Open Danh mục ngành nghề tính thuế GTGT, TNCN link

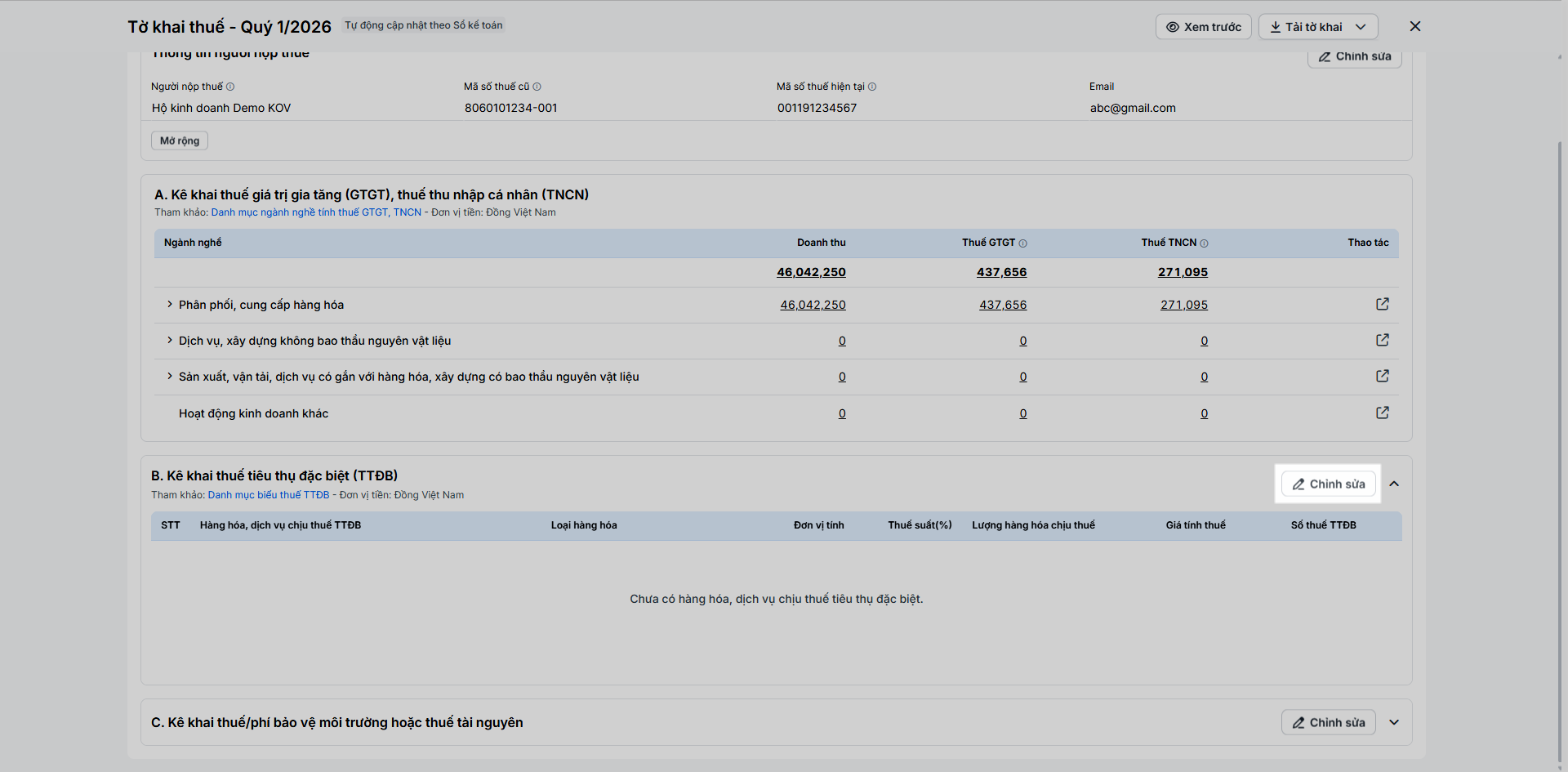tap(316, 212)
